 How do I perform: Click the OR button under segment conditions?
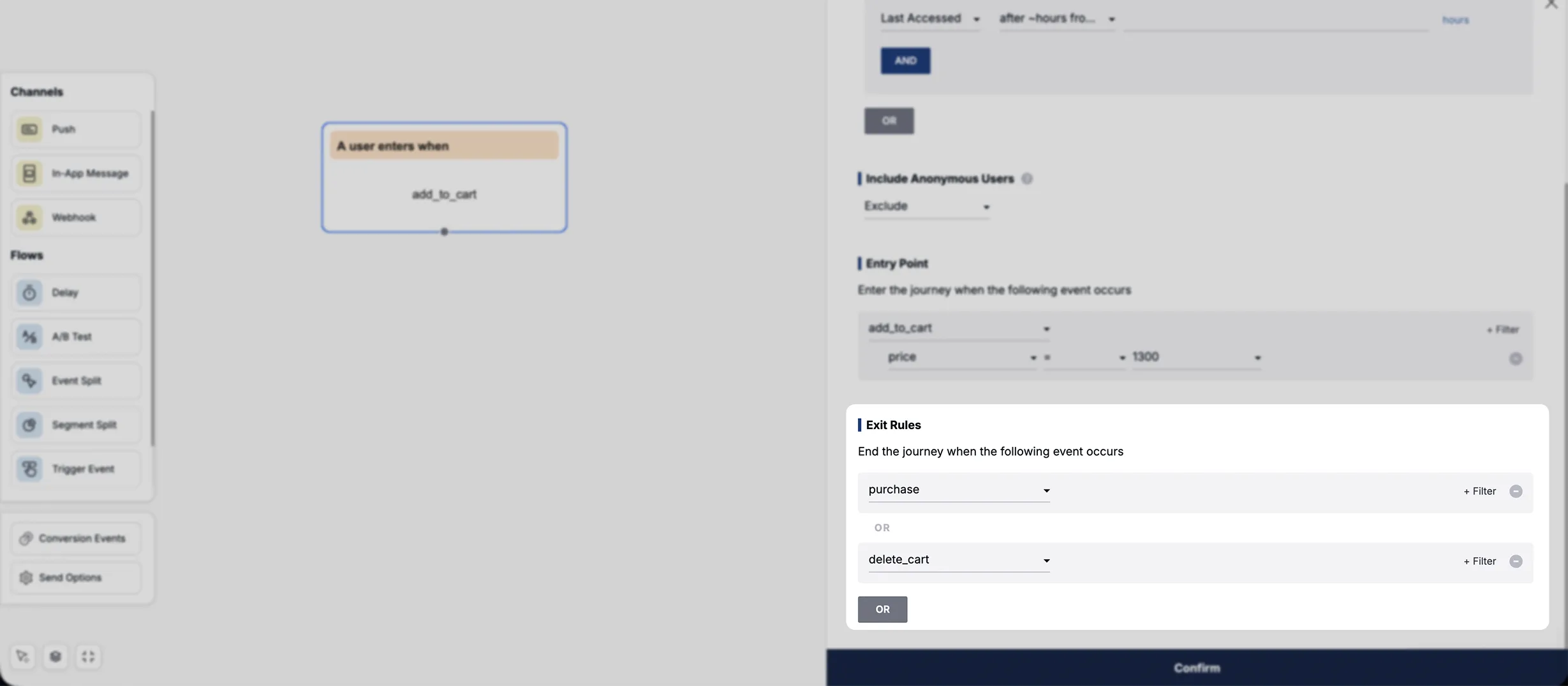[x=889, y=120]
